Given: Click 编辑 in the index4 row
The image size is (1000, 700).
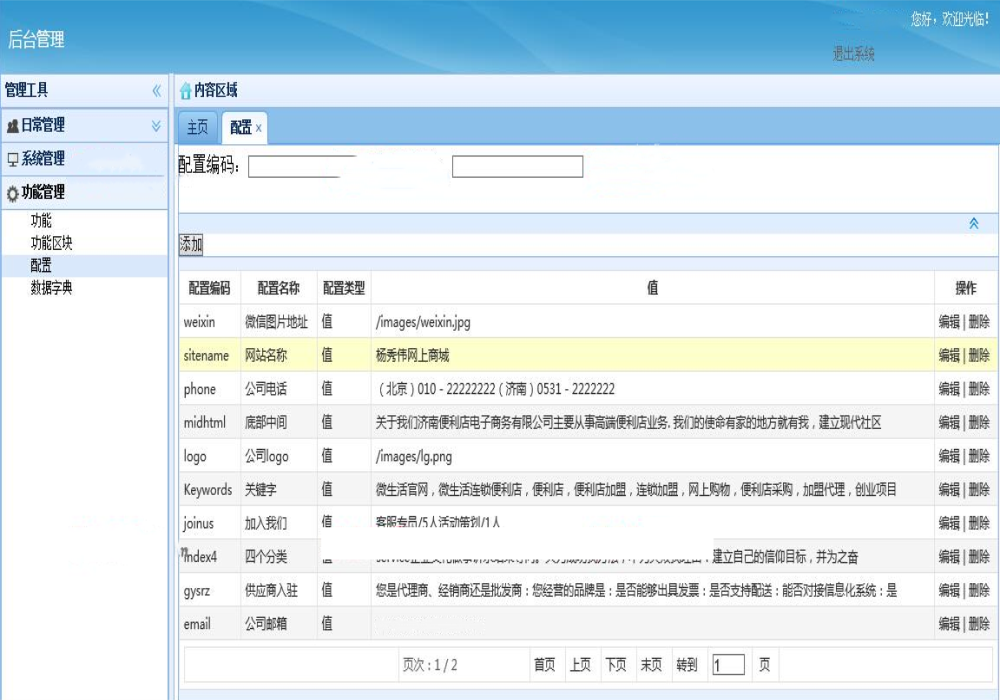Looking at the screenshot, I should (x=949, y=557).
